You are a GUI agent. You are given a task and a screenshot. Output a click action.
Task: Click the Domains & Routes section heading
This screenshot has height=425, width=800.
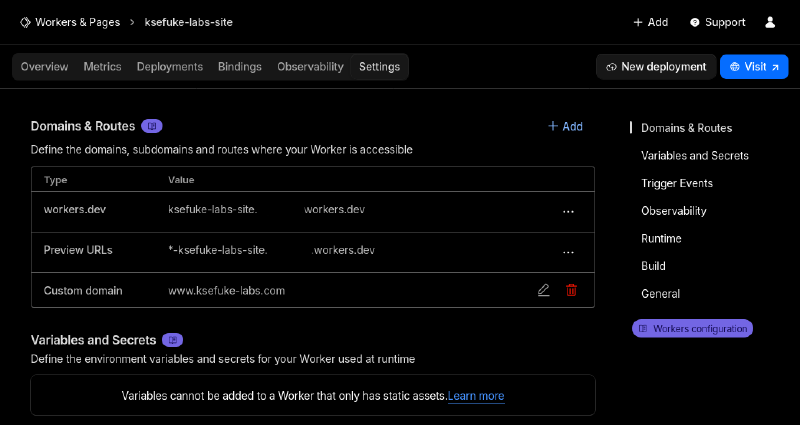click(x=83, y=126)
